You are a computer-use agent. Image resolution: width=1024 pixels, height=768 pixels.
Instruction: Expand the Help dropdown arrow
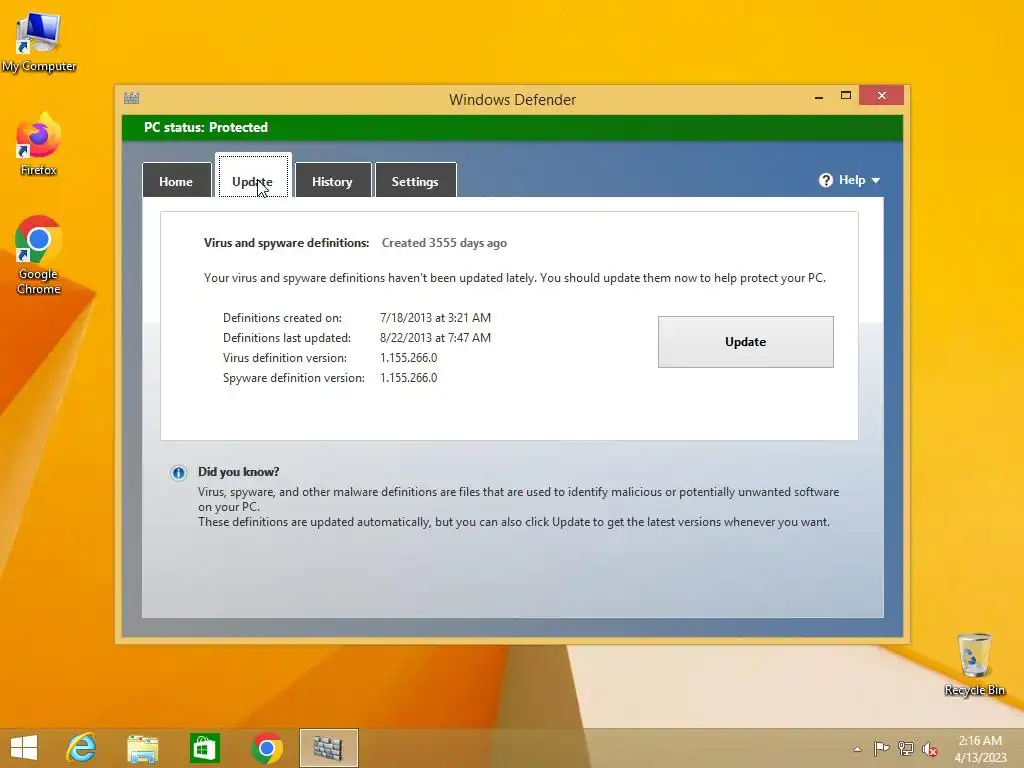tap(876, 180)
